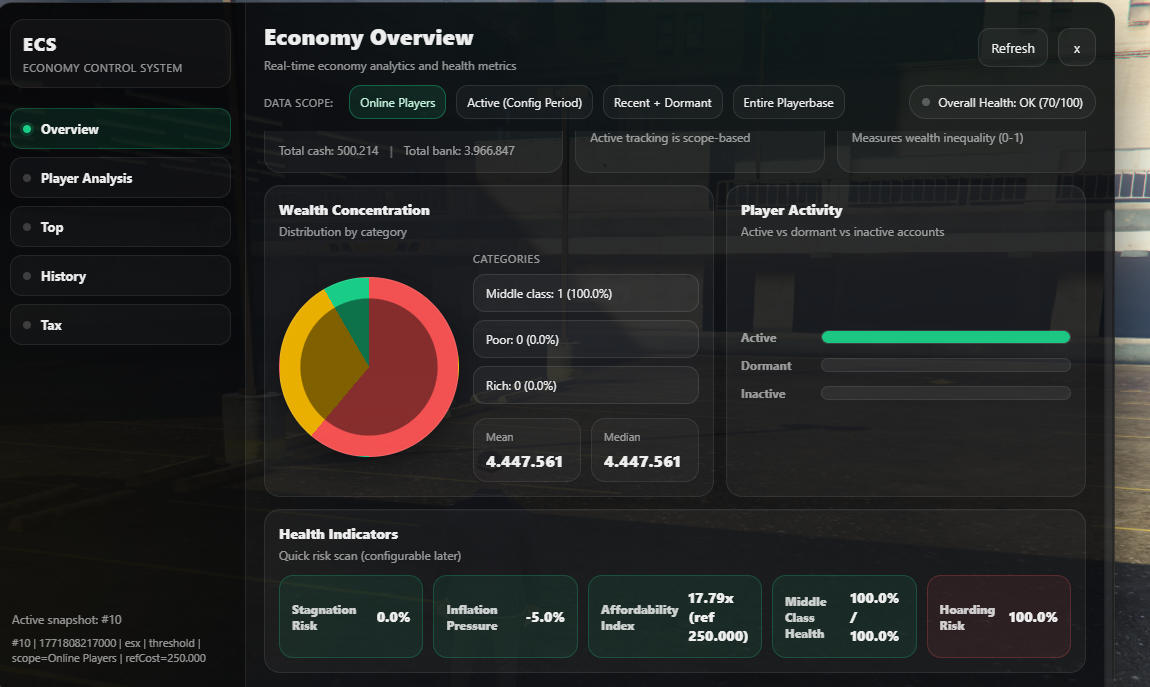This screenshot has height=687, width=1150.
Task: Click the grey dot in Overall Health badge
Action: coord(926,103)
